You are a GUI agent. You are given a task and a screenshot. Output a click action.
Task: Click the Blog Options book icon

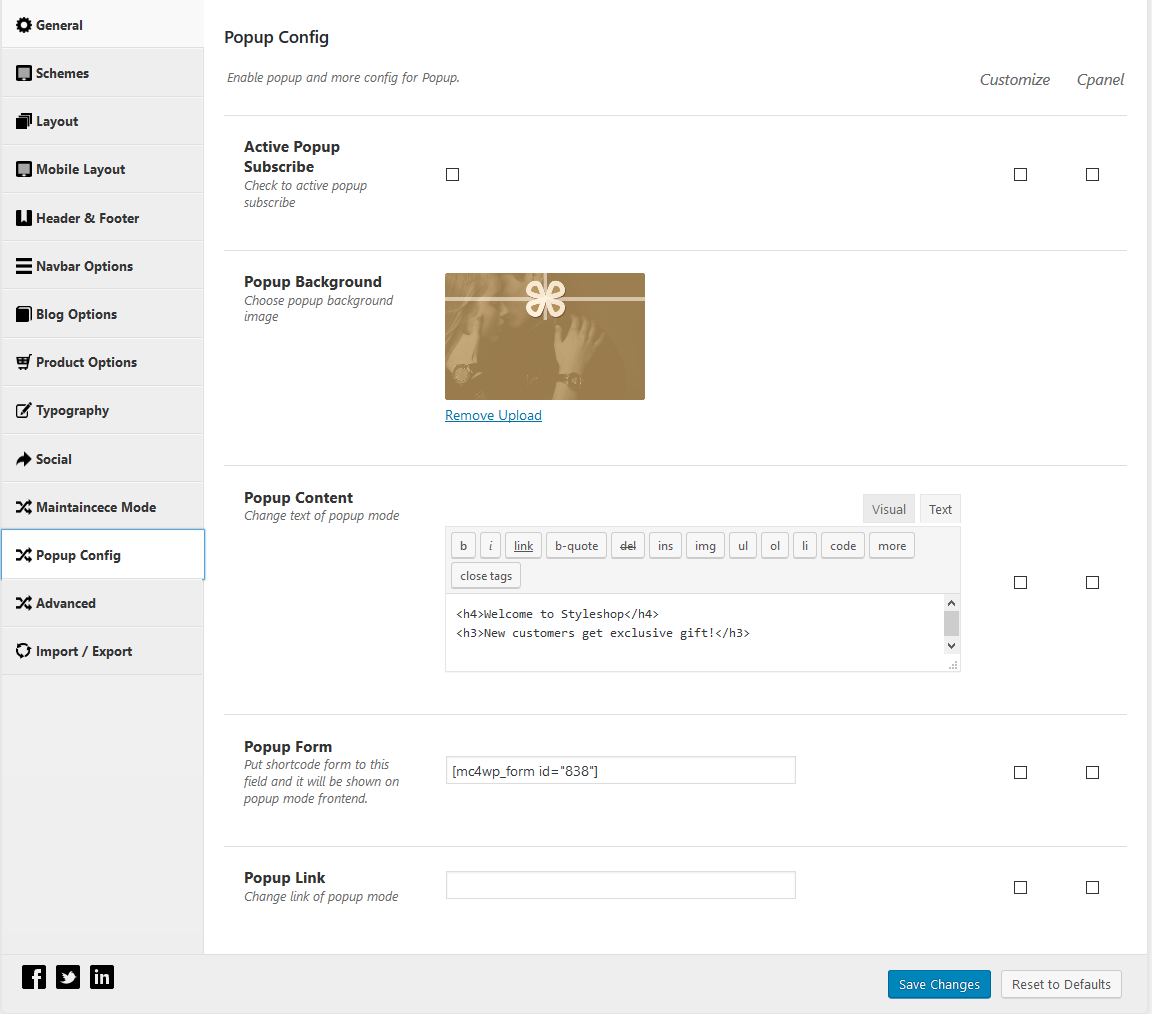tap(24, 314)
